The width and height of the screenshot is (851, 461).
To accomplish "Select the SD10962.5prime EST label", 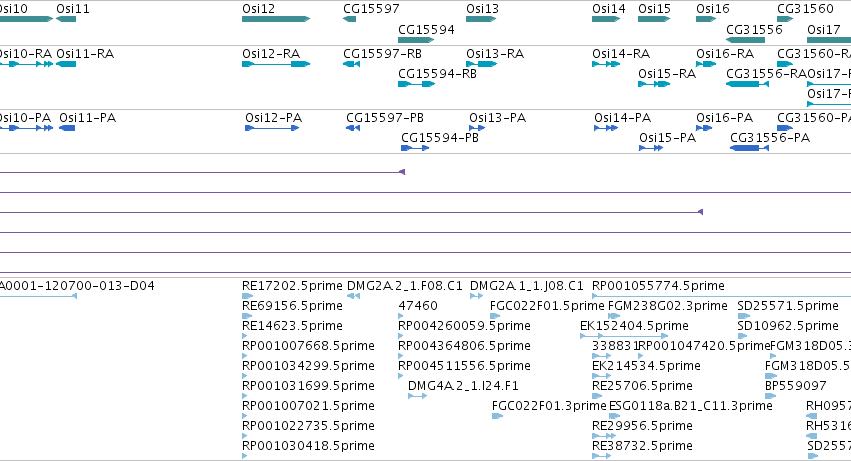I will [788, 326].
